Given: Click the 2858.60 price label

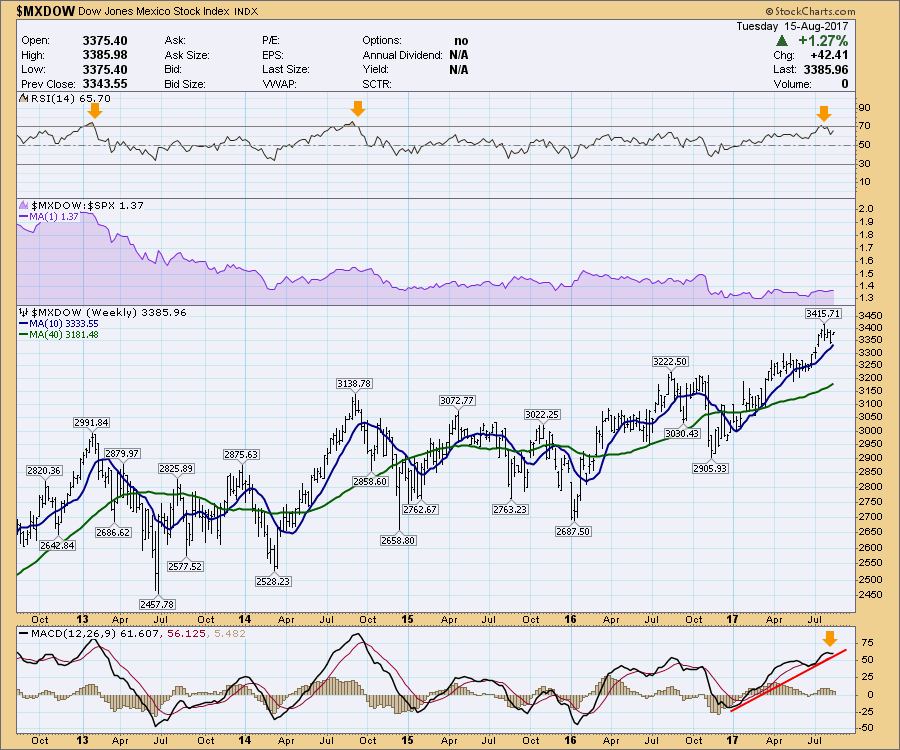Looking at the screenshot, I should click(370, 481).
